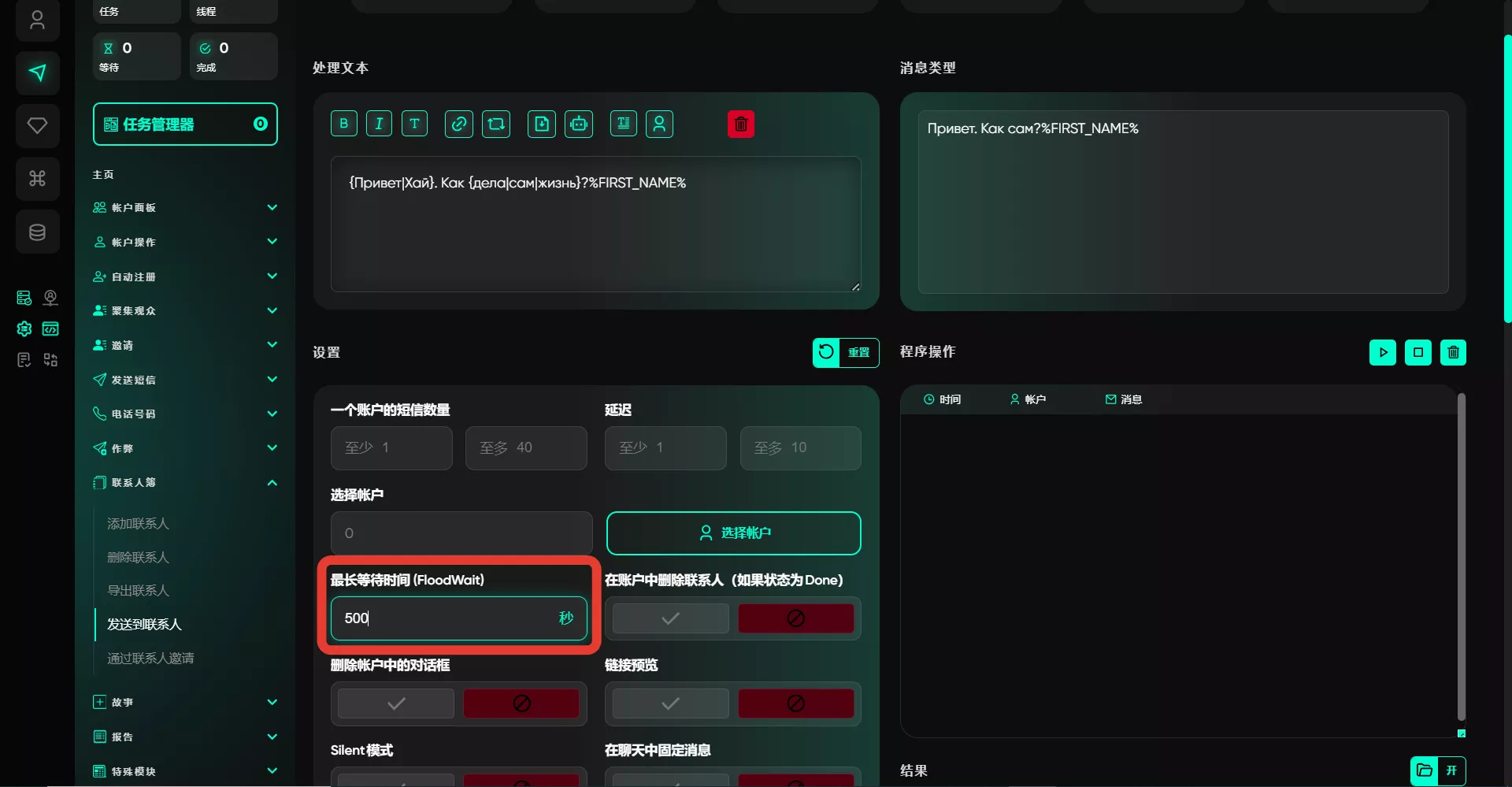Click the maximum delay 至多 10 field

click(x=801, y=448)
